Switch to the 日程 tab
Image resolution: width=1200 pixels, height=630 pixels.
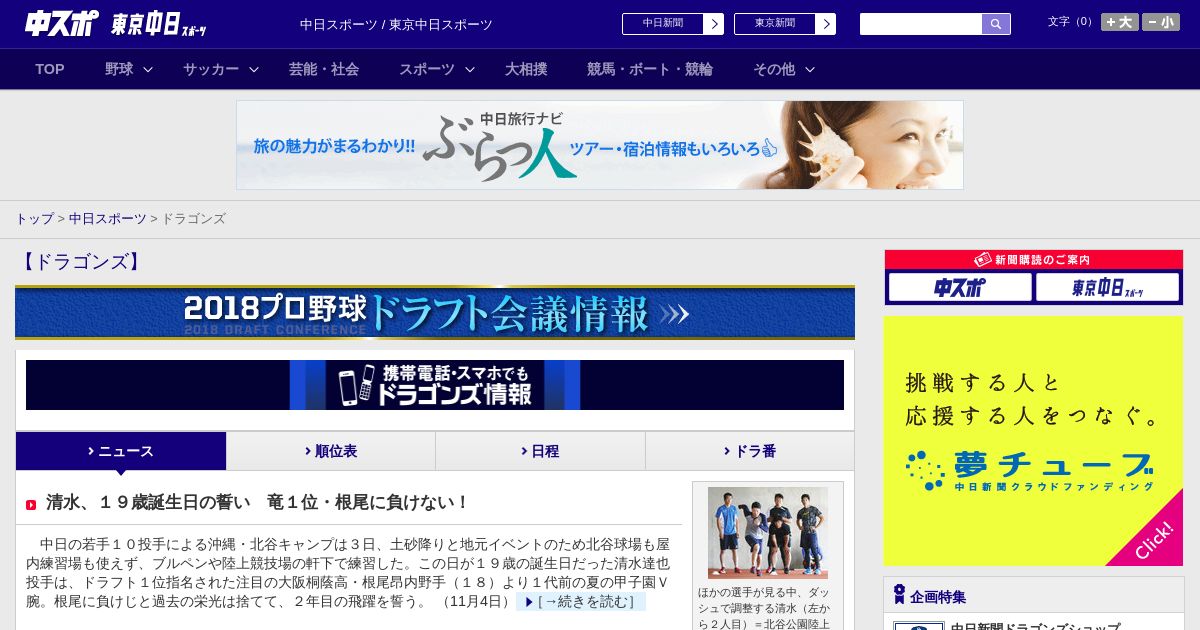coord(540,451)
